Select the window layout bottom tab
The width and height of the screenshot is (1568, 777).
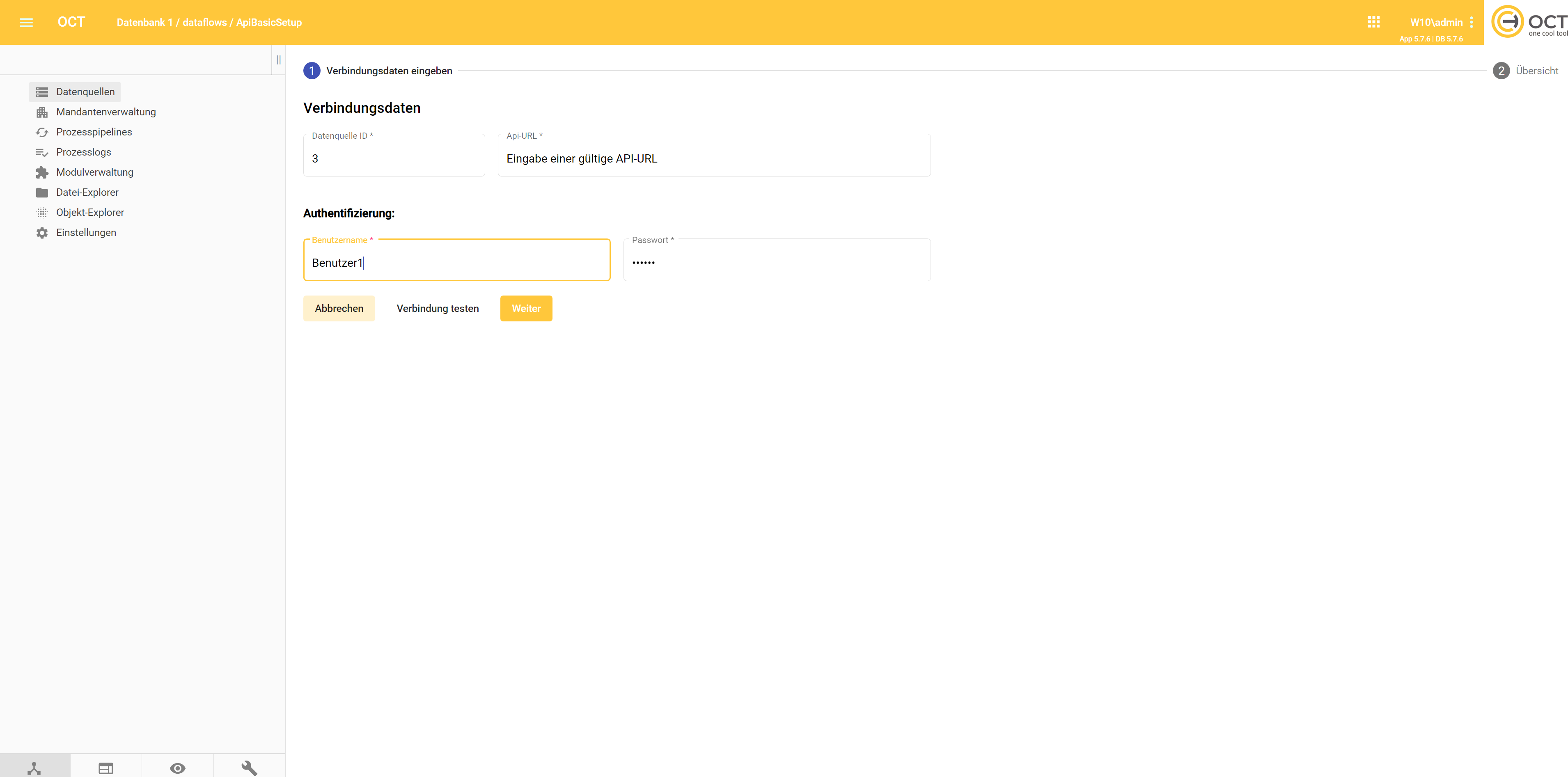point(106,767)
